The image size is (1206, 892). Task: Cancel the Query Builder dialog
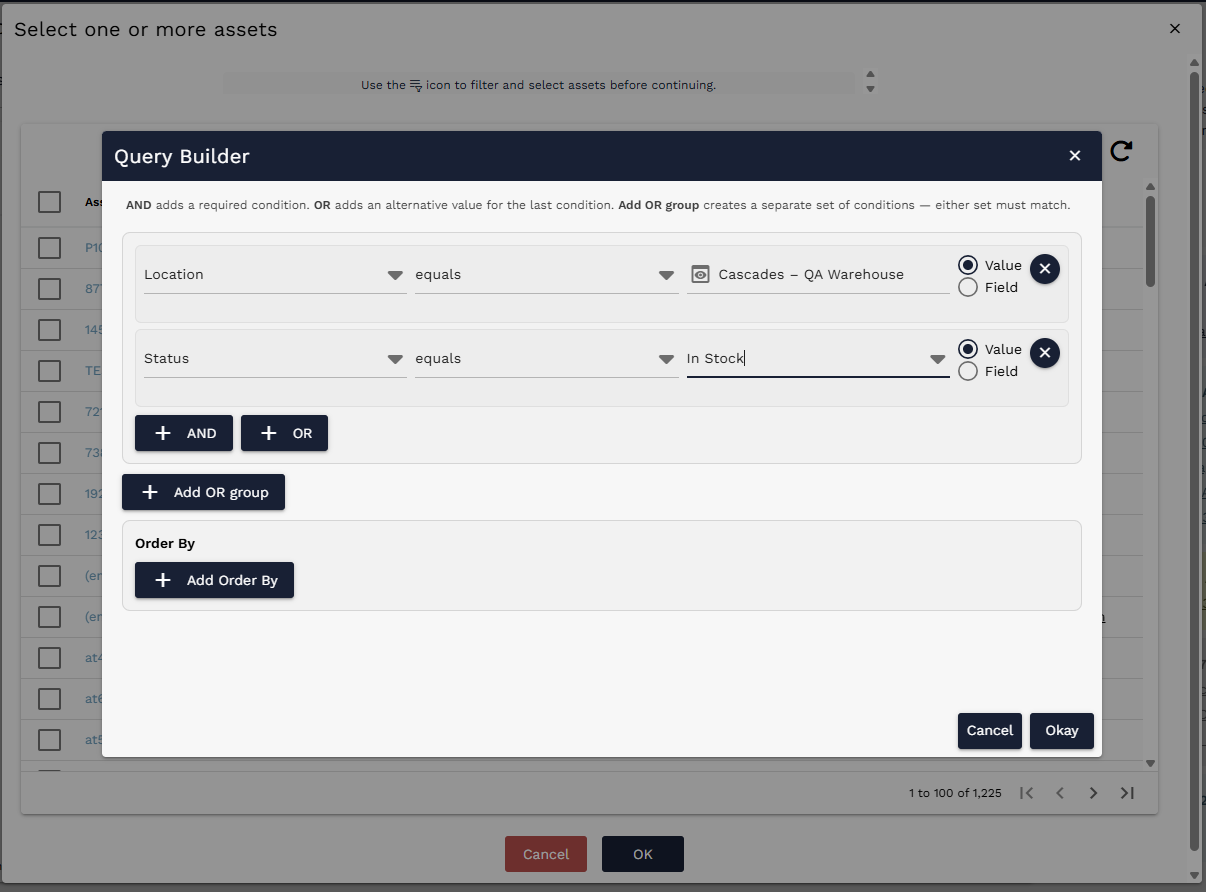(990, 730)
